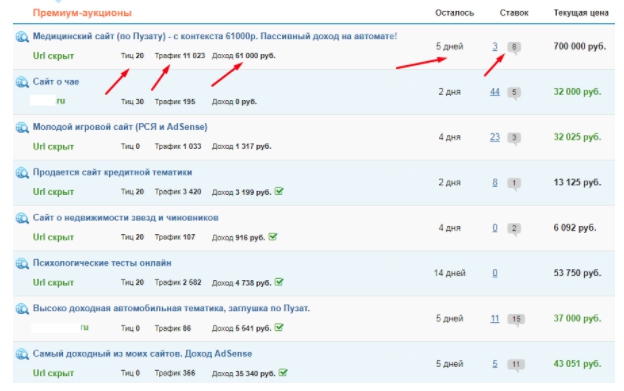The height and width of the screenshot is (391, 624).
Task: Click globe icon beside Высоко доходная автомобильная тематика
Action: [x=22, y=309]
